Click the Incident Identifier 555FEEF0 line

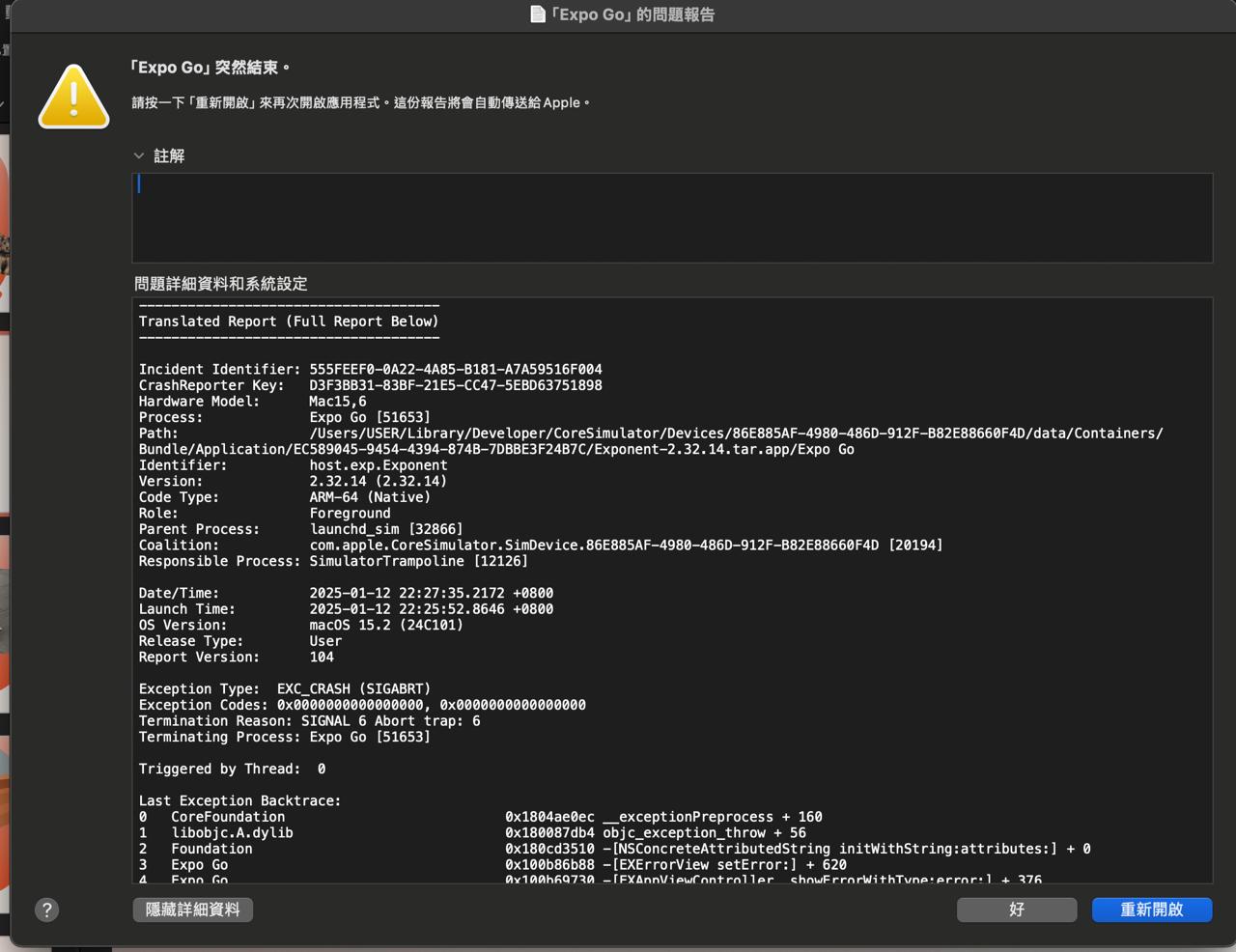(x=371, y=369)
